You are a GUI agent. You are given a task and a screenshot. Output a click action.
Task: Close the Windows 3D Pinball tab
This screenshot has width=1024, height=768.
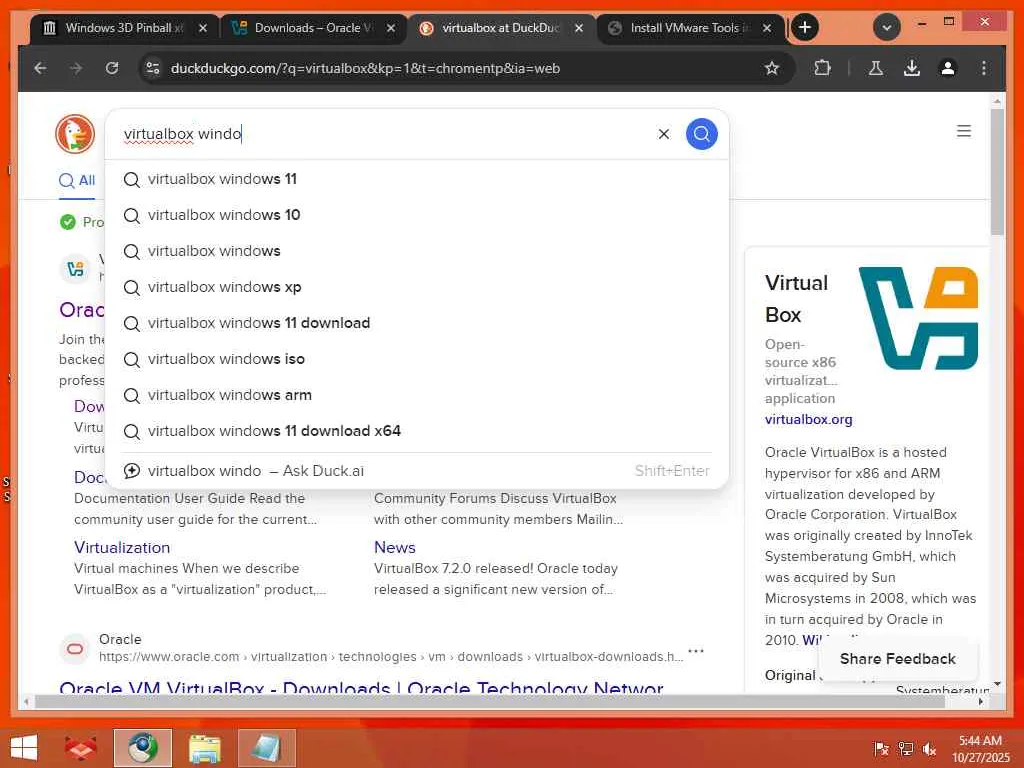(x=203, y=28)
